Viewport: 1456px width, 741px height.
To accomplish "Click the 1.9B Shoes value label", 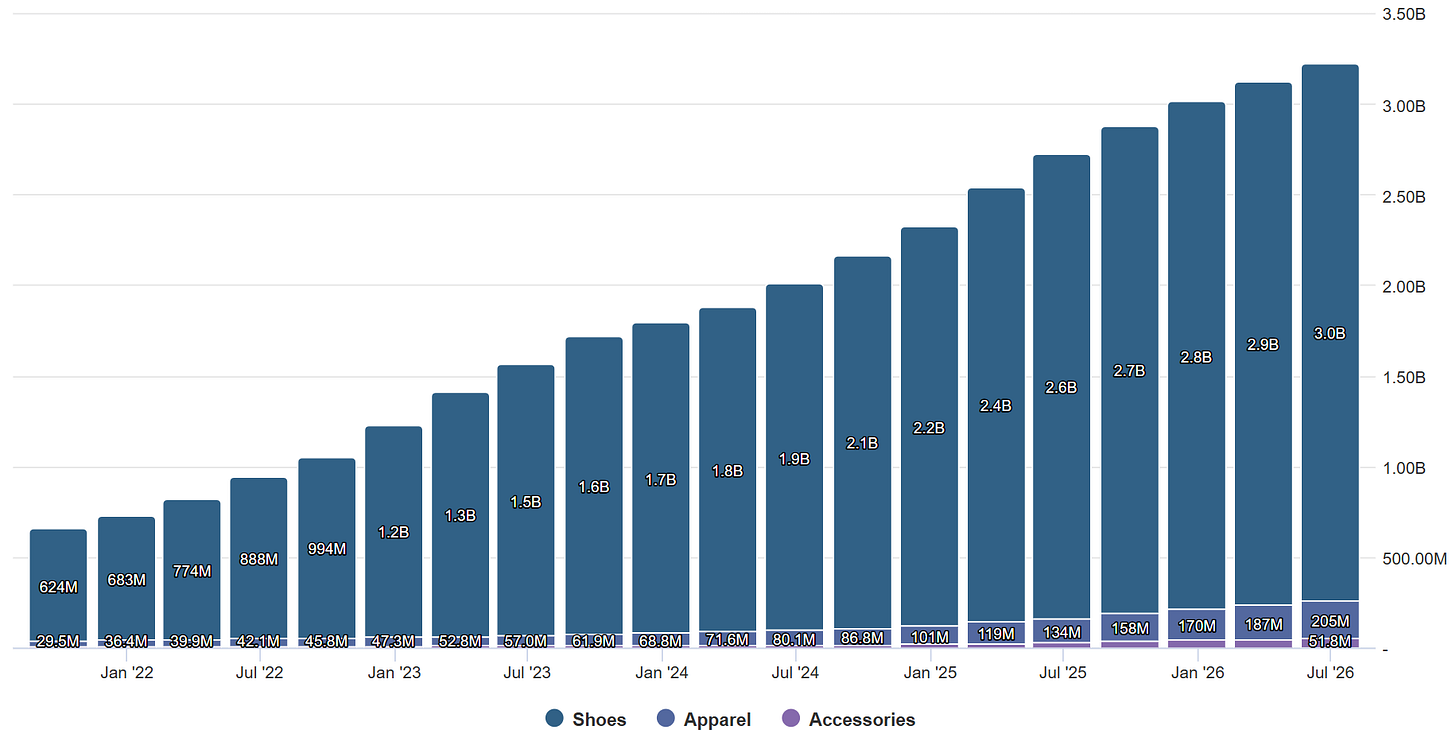I will (x=794, y=460).
